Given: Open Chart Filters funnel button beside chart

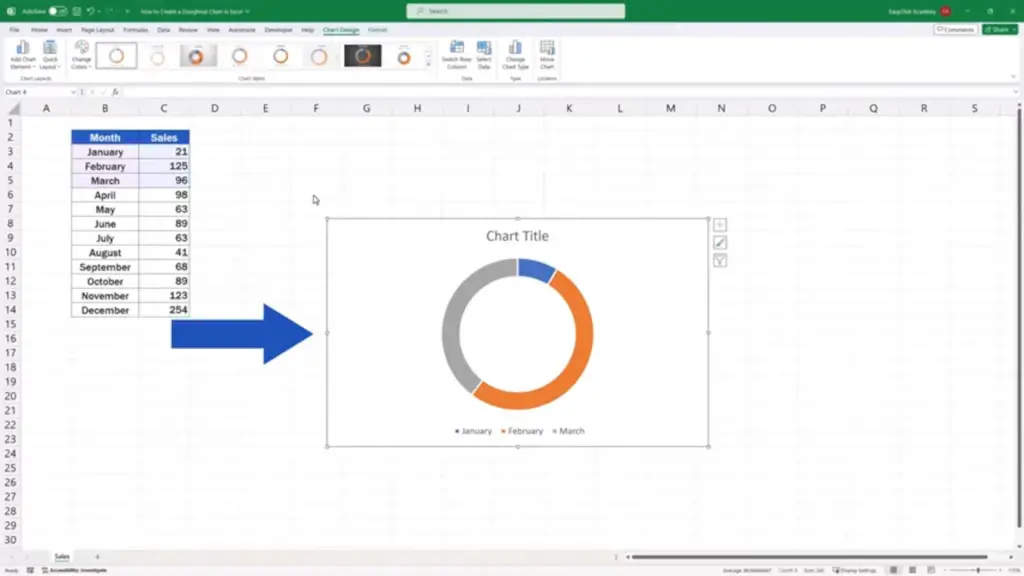Looking at the screenshot, I should 720,261.
